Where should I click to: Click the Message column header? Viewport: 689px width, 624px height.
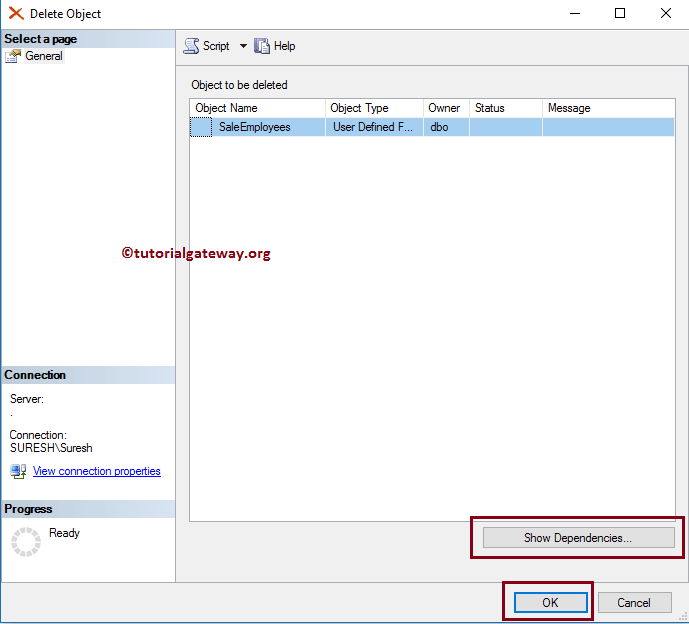tap(609, 108)
